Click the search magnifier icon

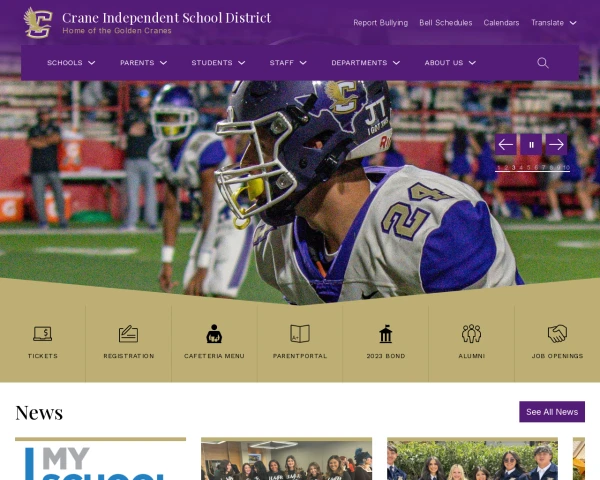(x=543, y=63)
